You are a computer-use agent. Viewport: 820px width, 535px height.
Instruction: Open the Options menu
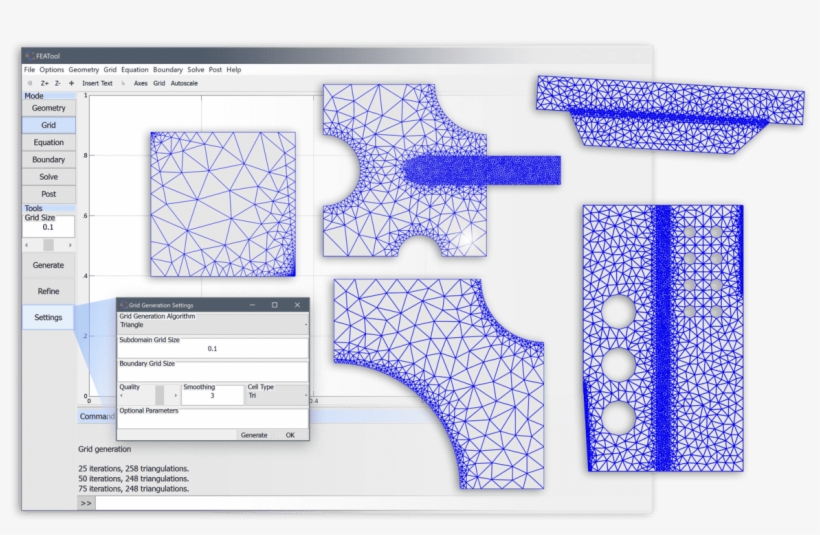(52, 70)
